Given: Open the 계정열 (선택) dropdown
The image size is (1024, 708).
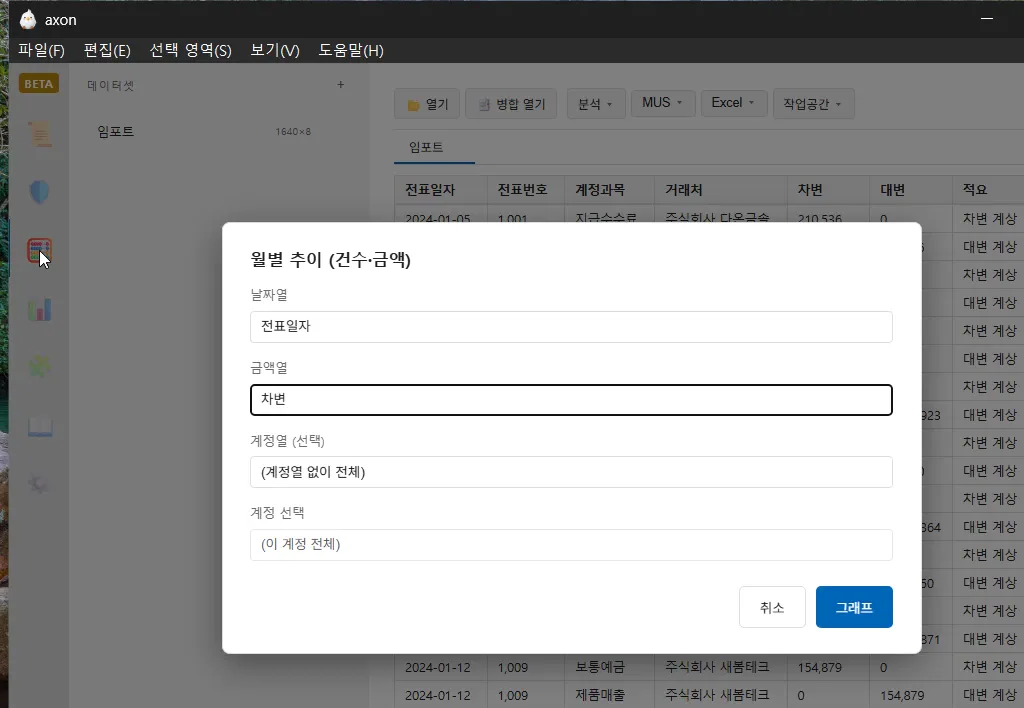Looking at the screenshot, I should 571,472.
